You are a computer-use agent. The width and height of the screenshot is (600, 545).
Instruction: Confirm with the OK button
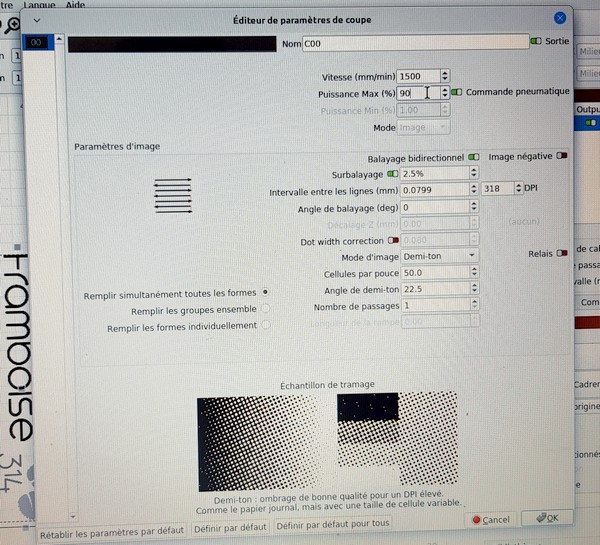click(547, 518)
